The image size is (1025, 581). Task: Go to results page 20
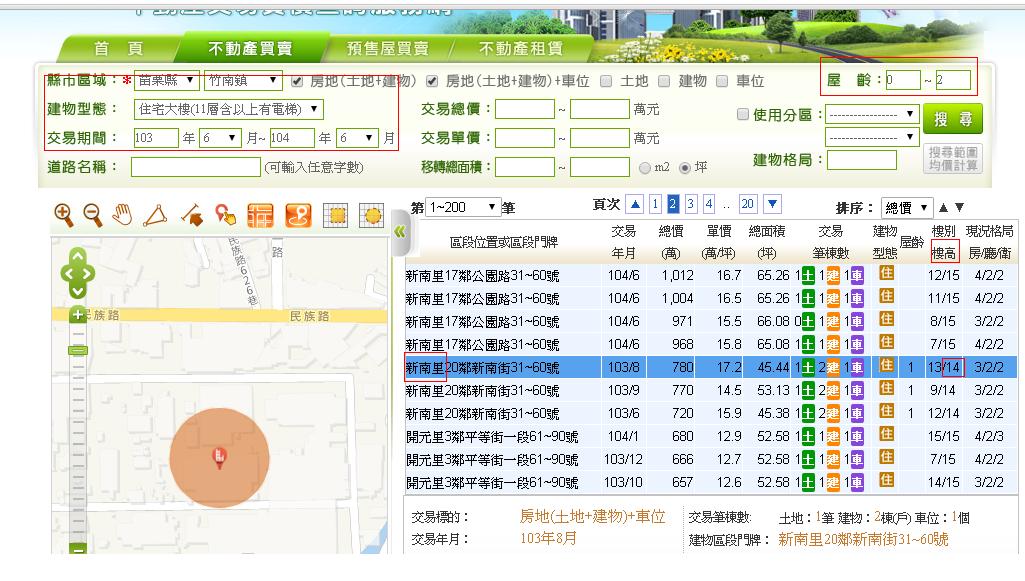click(x=747, y=205)
